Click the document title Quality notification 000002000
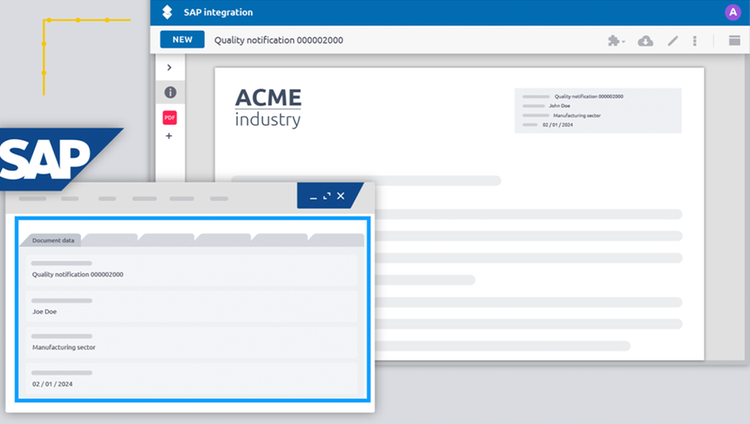 click(278, 40)
